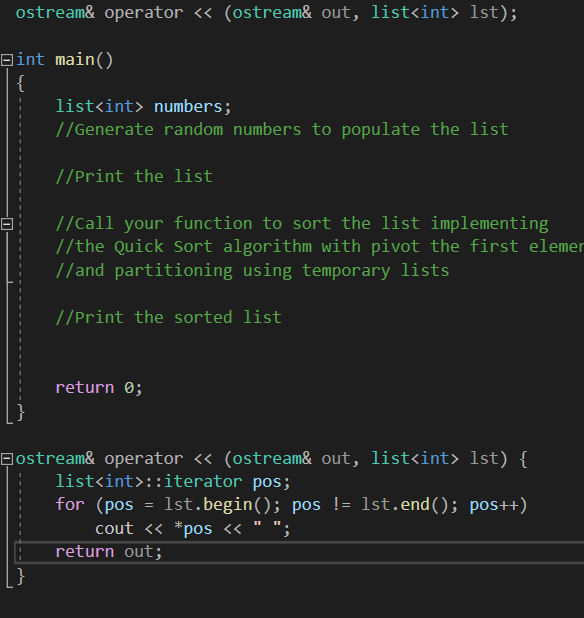Viewport: 584px width, 618px height.
Task: Click the 'list<int>' type before numbers
Action: 100,107
